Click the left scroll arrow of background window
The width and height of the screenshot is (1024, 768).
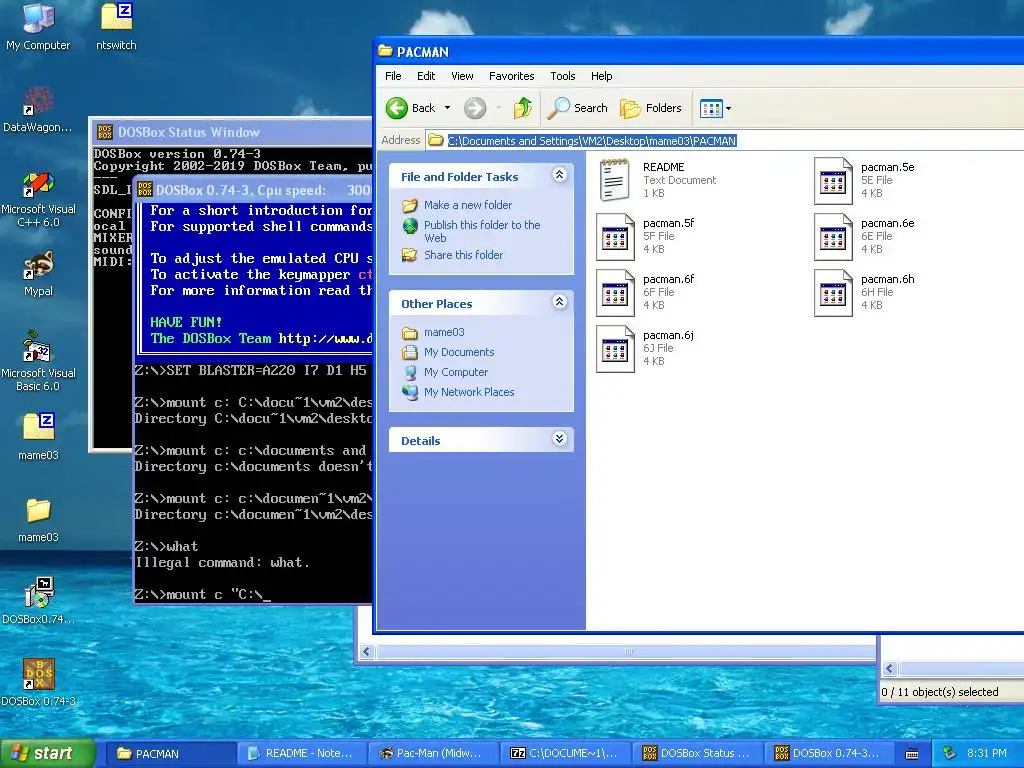(366, 652)
